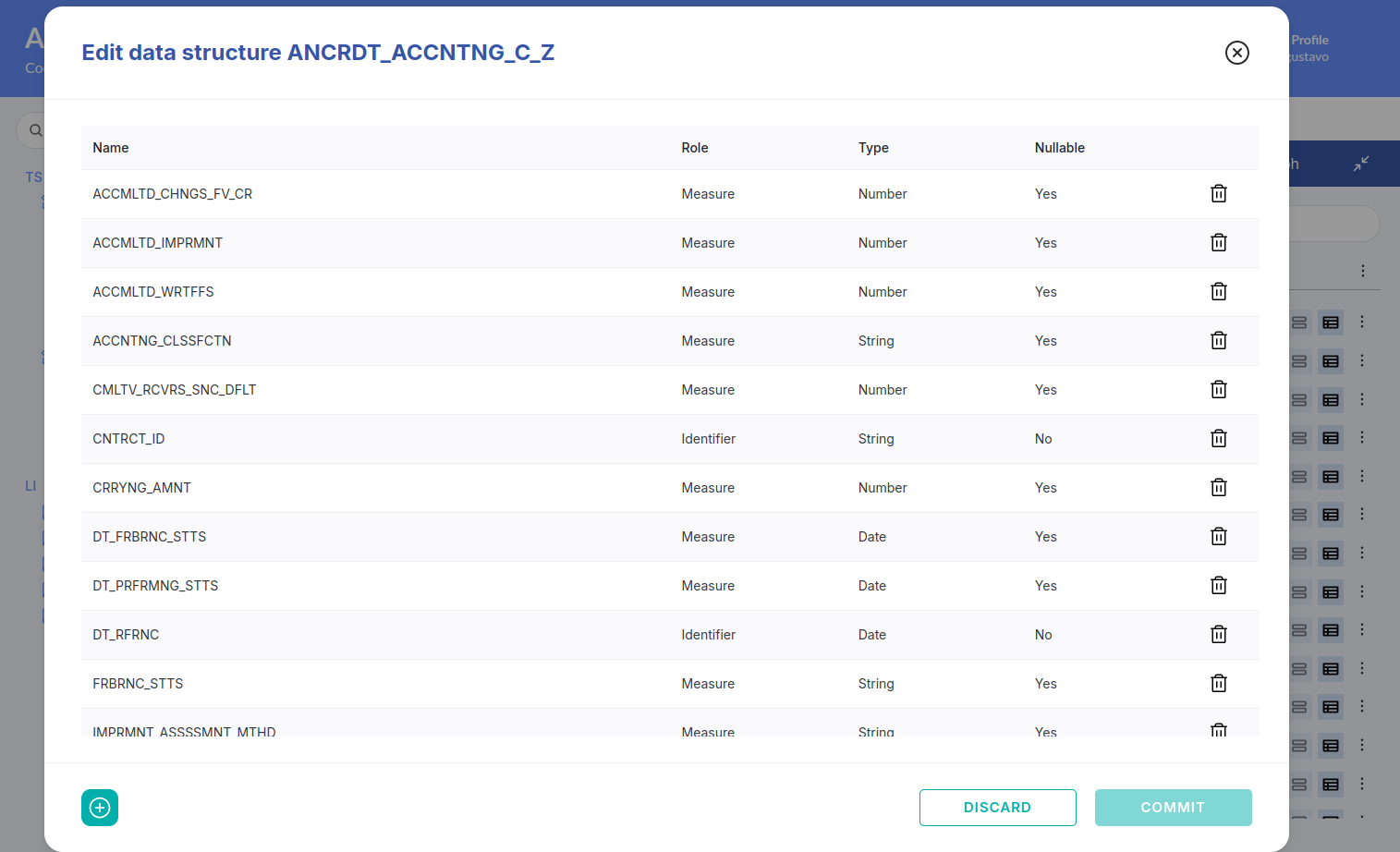Viewport: 1400px width, 852px height.
Task: Remove the ACCMLTD_WRTFFS row via trash icon
Action: tap(1218, 292)
